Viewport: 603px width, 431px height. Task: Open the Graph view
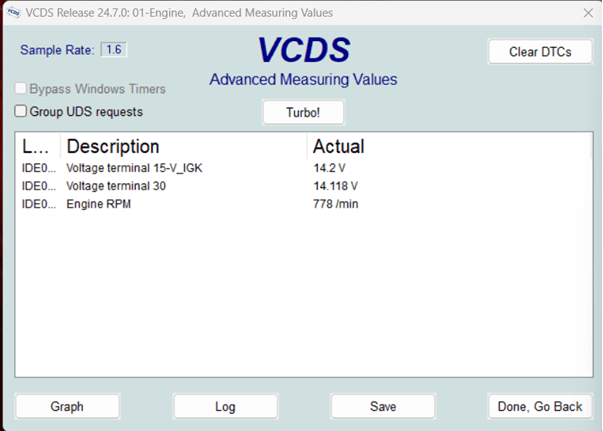[67, 406]
